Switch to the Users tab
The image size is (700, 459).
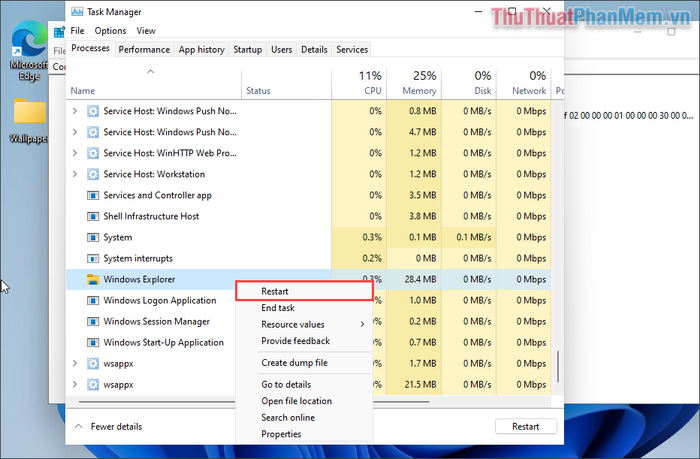point(282,50)
